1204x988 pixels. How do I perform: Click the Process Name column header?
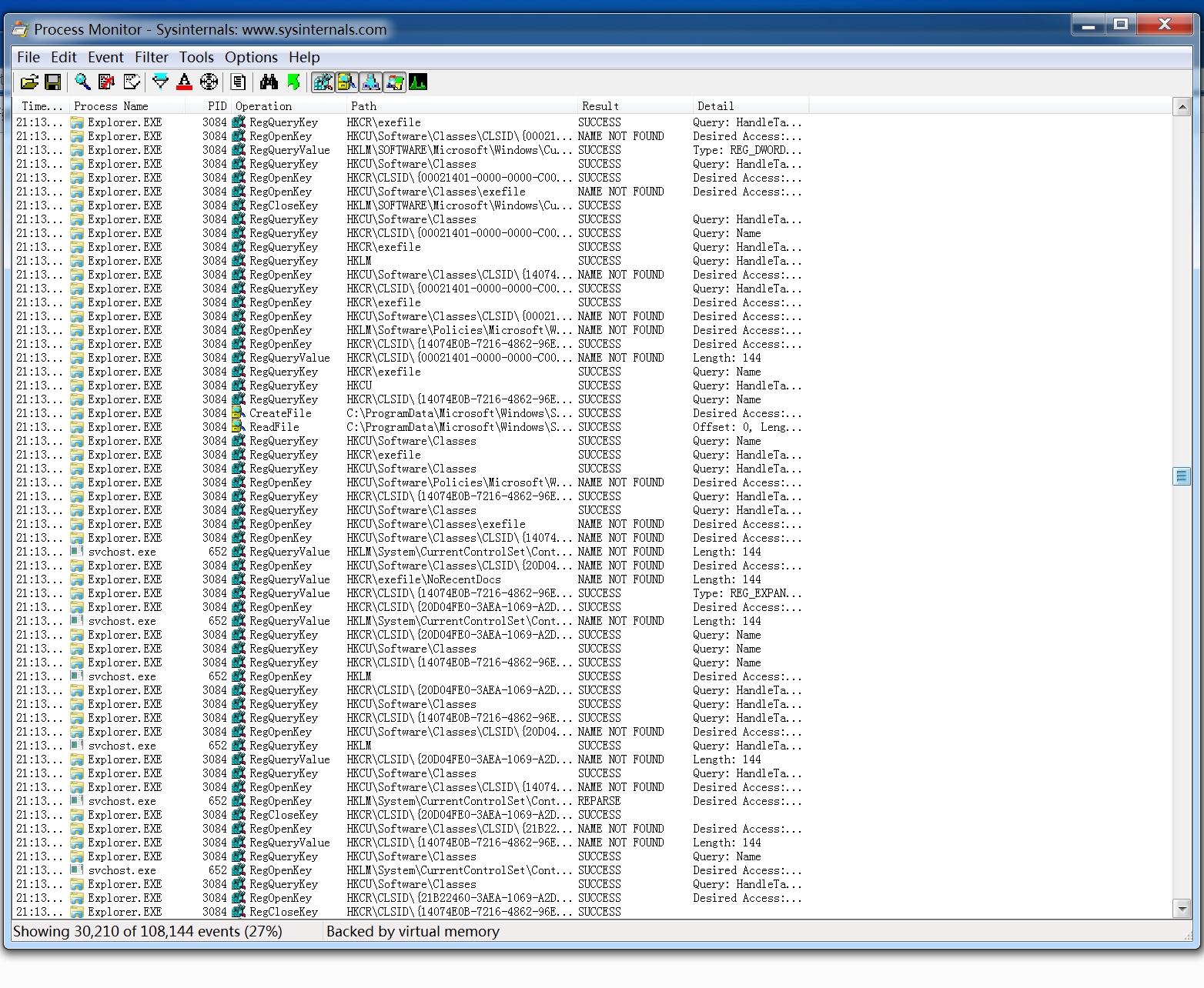(127, 106)
